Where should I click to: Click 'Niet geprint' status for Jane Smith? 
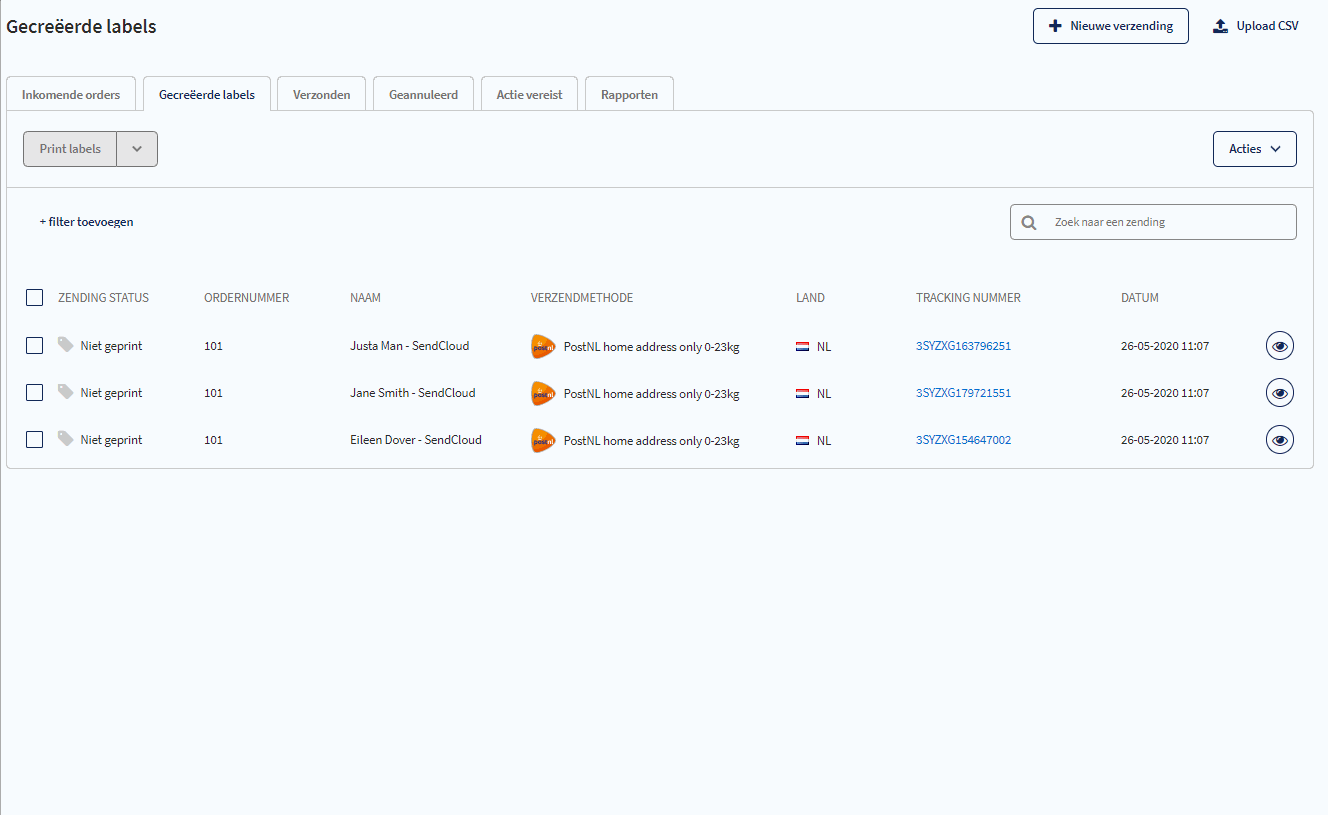(x=112, y=393)
